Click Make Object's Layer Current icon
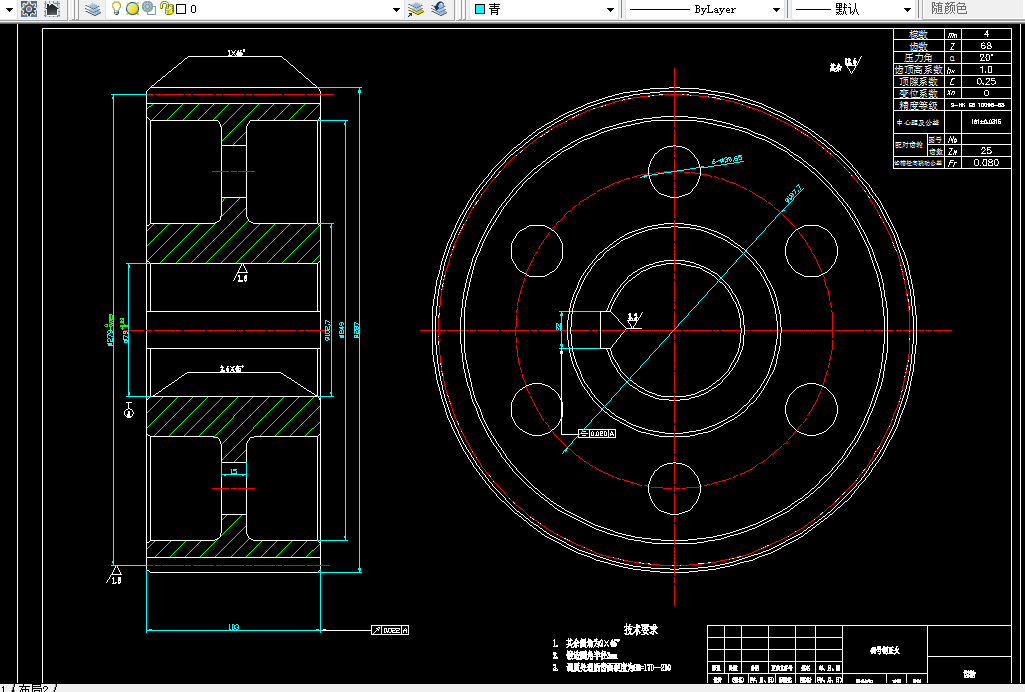The image size is (1025, 692). coord(416,8)
